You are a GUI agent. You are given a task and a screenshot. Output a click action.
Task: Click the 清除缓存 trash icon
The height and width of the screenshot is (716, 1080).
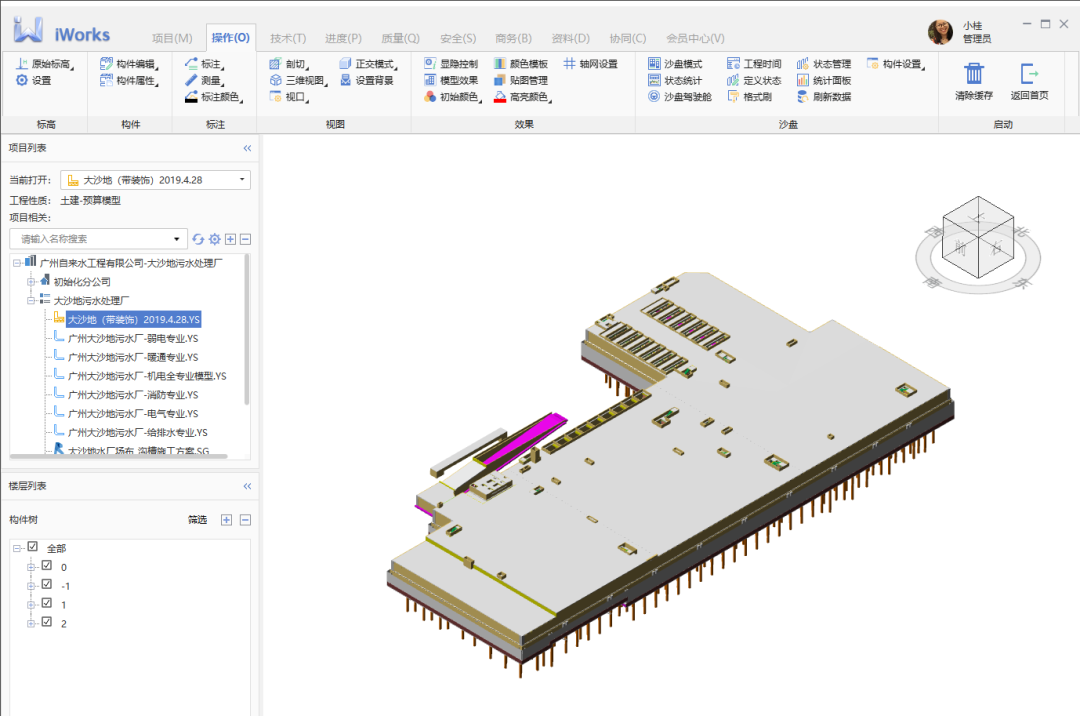973,73
